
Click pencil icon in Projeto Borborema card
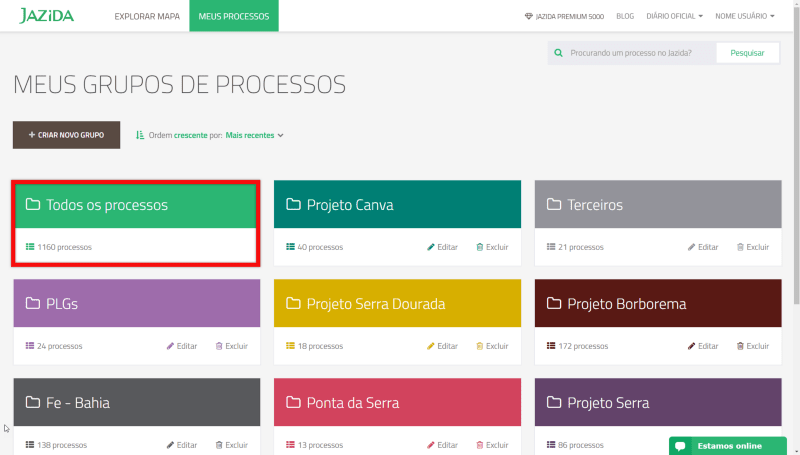coord(691,346)
